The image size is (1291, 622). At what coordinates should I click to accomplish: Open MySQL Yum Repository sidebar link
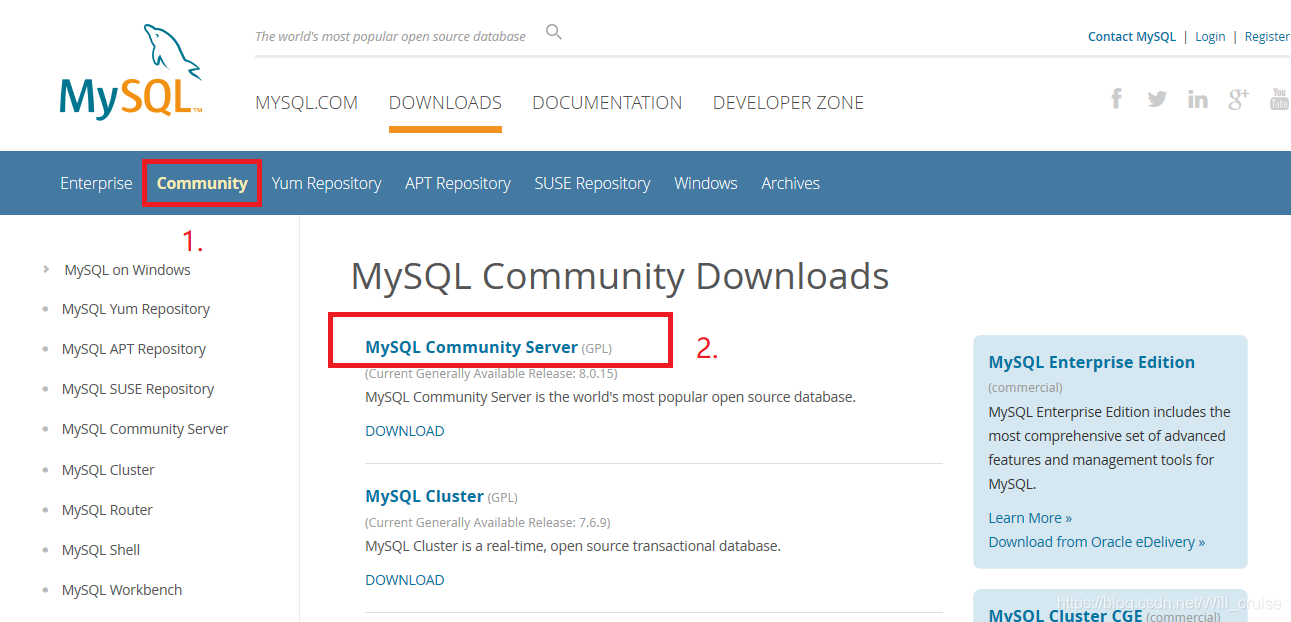pyautogui.click(x=136, y=309)
